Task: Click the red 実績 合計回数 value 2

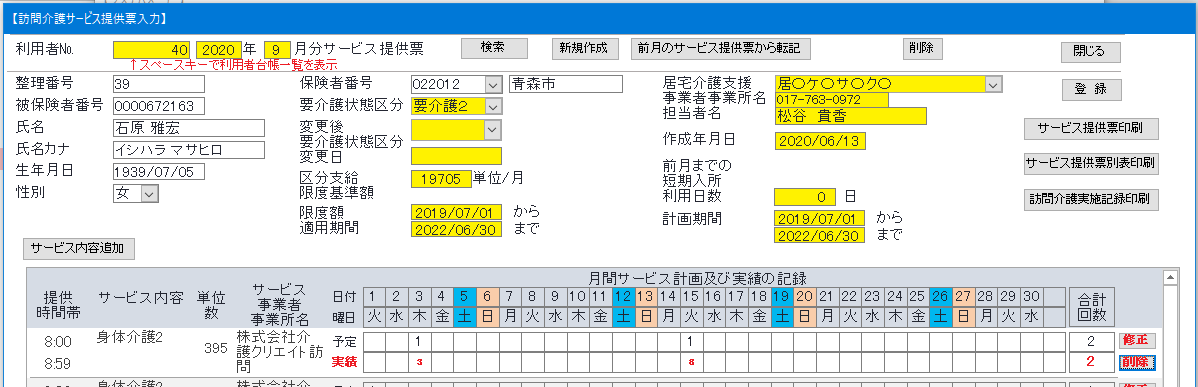Action: click(1090, 362)
